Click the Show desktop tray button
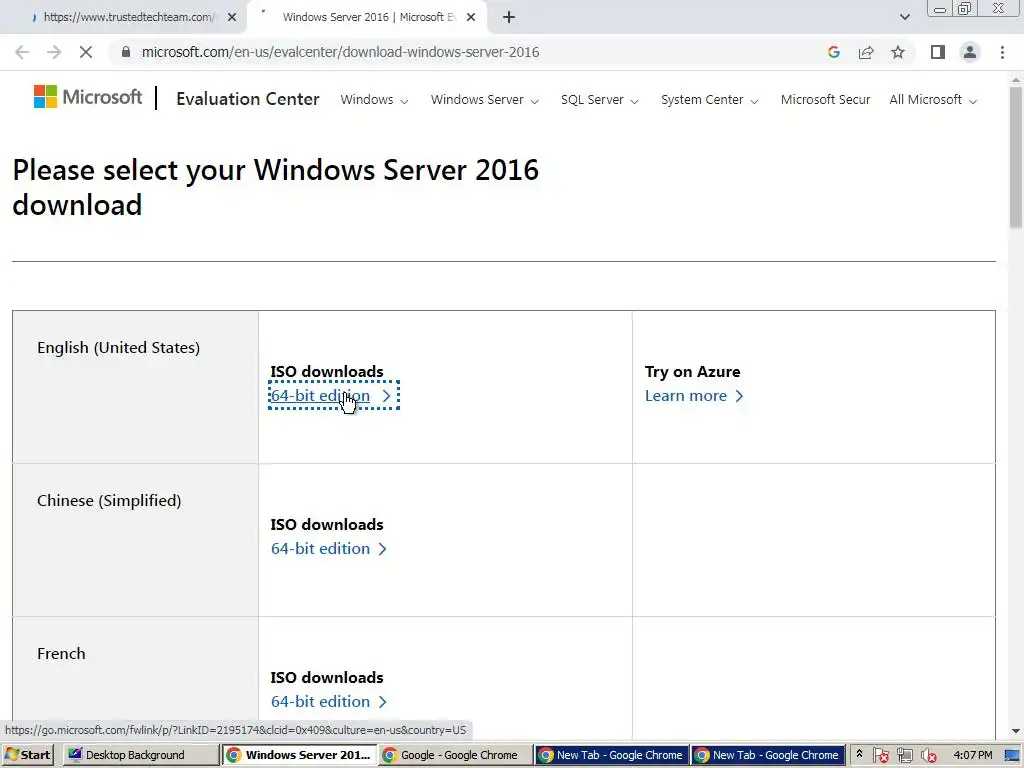This screenshot has width=1024, height=768. 1012,755
